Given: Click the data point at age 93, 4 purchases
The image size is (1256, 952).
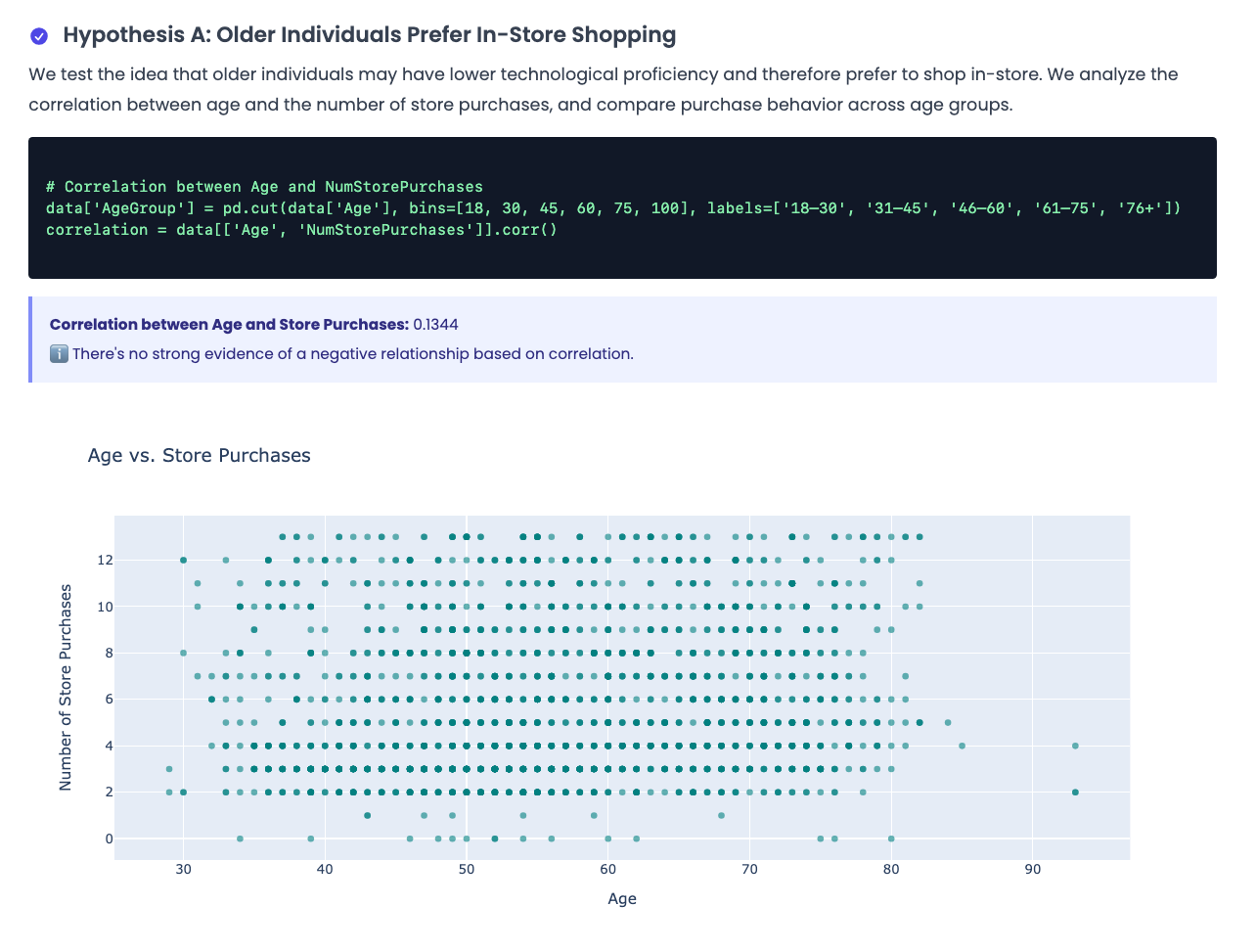Looking at the screenshot, I should [x=1075, y=746].
